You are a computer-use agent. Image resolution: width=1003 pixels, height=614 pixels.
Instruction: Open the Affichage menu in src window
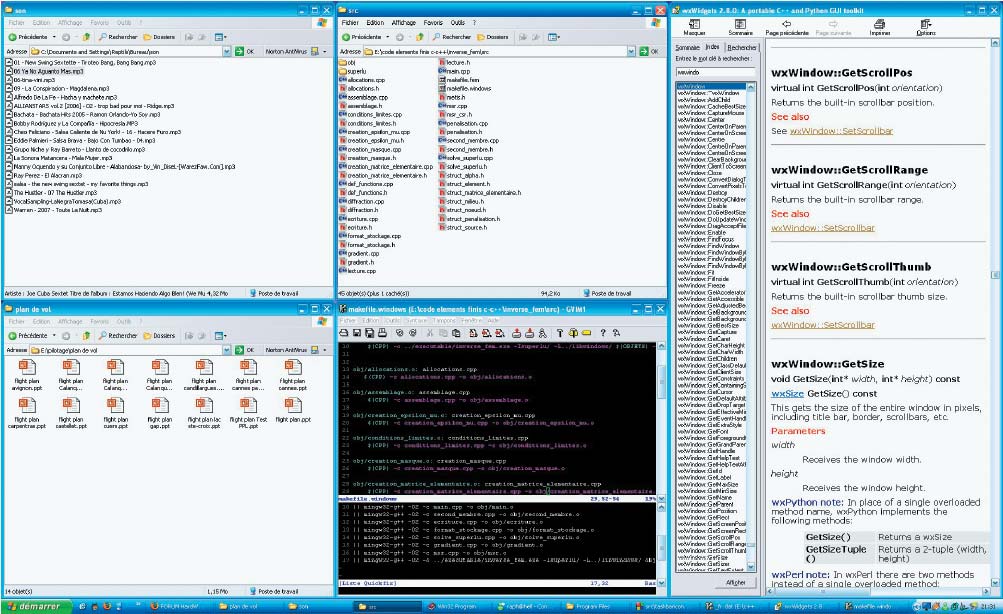[x=403, y=22]
